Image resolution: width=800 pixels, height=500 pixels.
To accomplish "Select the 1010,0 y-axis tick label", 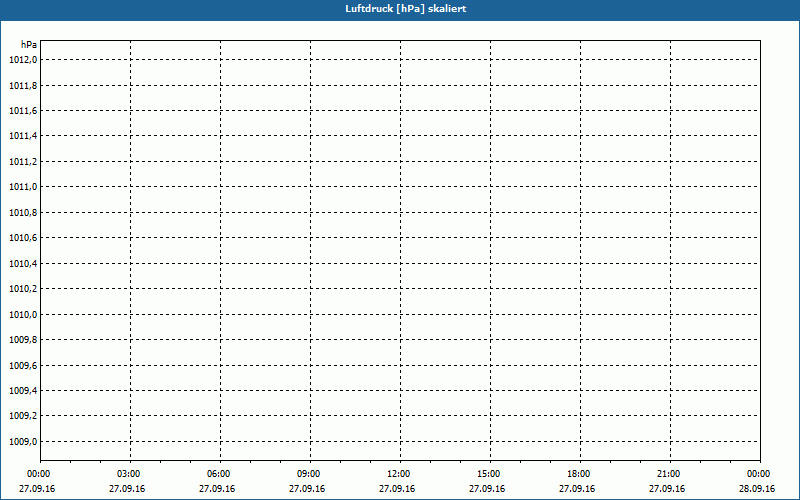I will (x=23, y=314).
